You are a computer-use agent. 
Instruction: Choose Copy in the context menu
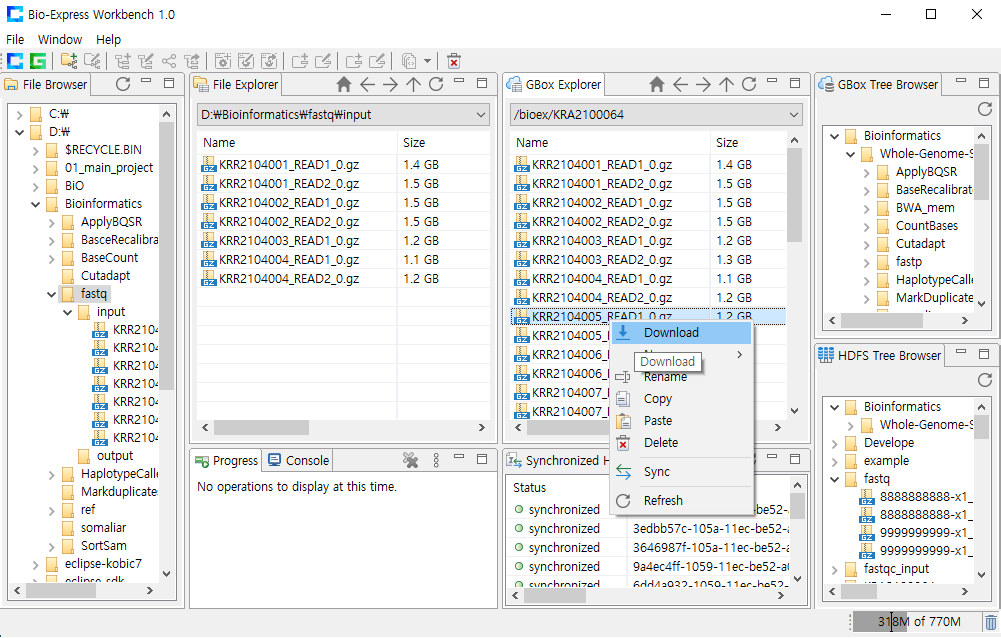(x=682, y=399)
